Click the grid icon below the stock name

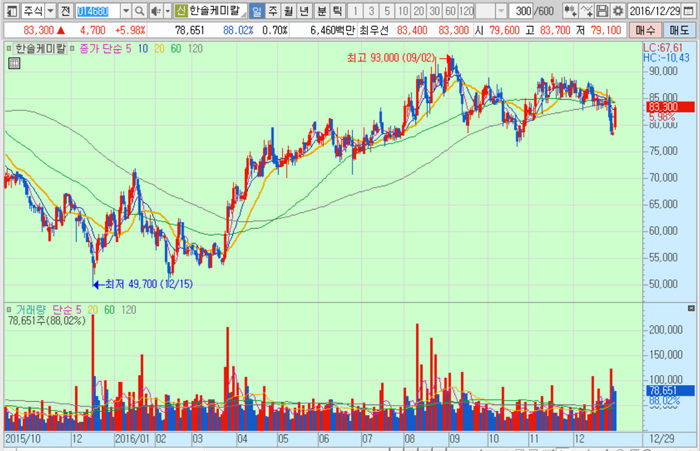pyautogui.click(x=14, y=62)
